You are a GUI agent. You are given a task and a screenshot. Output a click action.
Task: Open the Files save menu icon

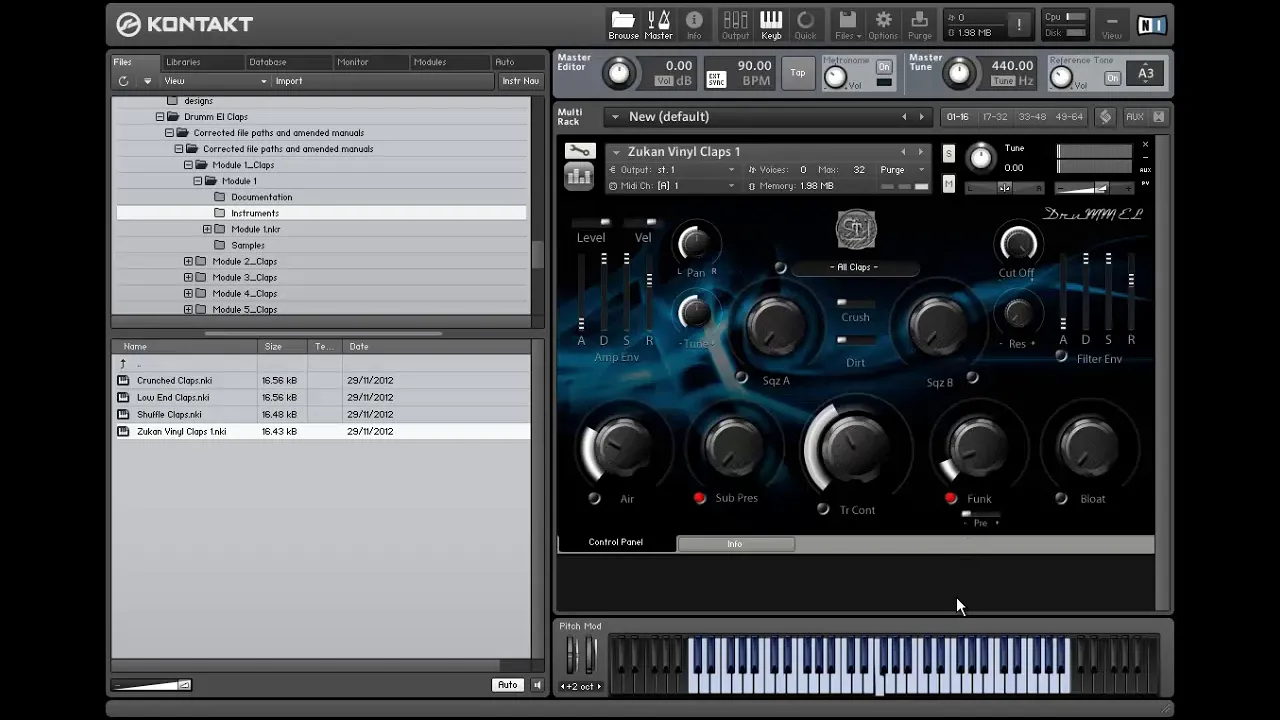tap(847, 25)
